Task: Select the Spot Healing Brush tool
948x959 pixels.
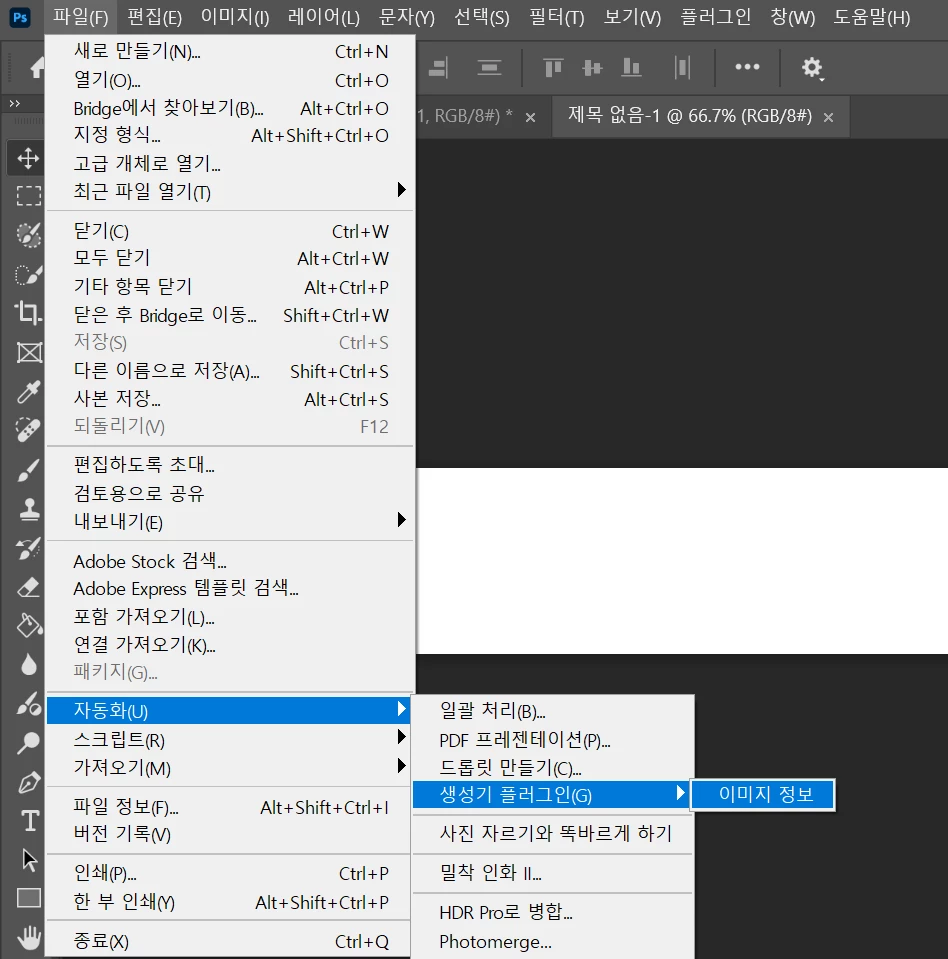Action: point(28,430)
